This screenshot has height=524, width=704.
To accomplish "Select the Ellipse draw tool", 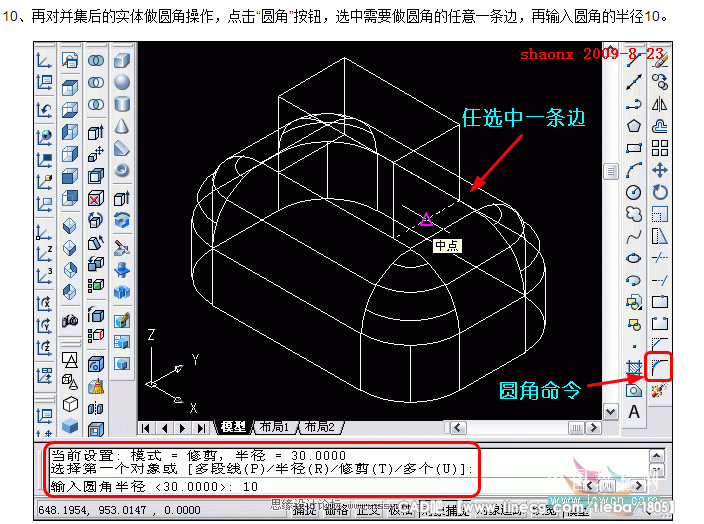I will pyautogui.click(x=634, y=258).
